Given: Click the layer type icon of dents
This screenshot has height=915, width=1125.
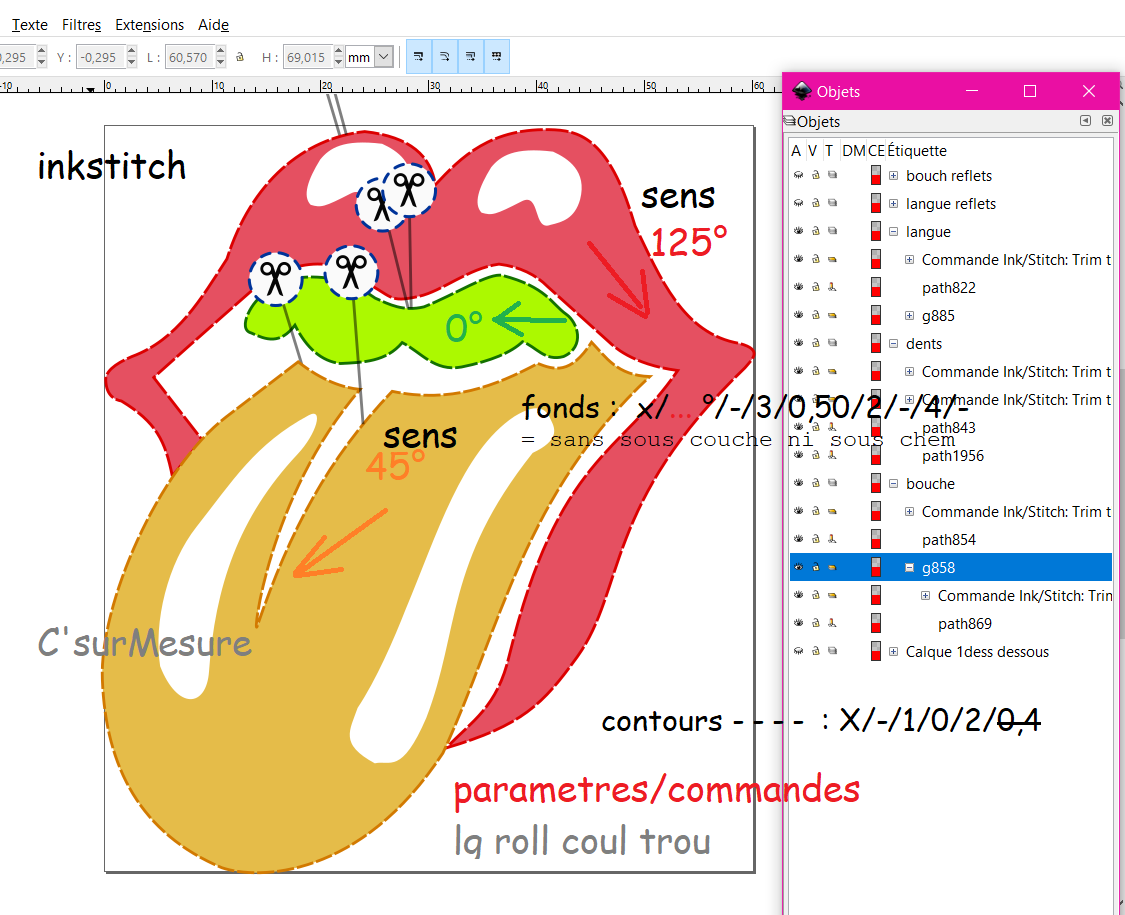Looking at the screenshot, I should [x=832, y=343].
